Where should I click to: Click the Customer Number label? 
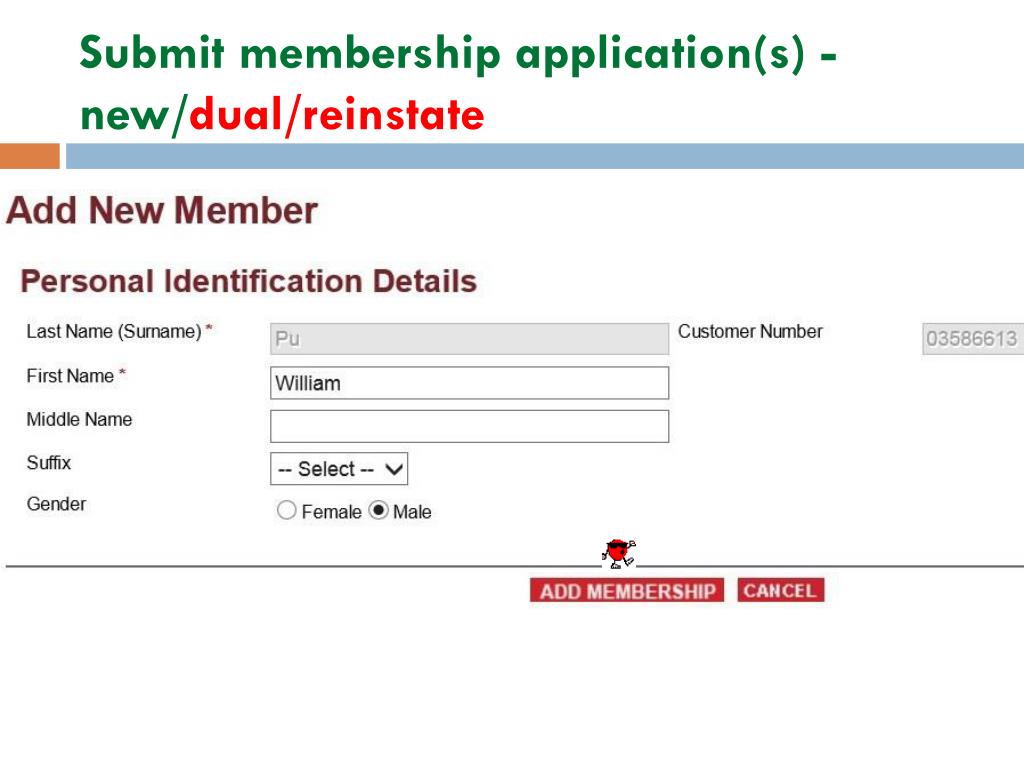coord(750,332)
